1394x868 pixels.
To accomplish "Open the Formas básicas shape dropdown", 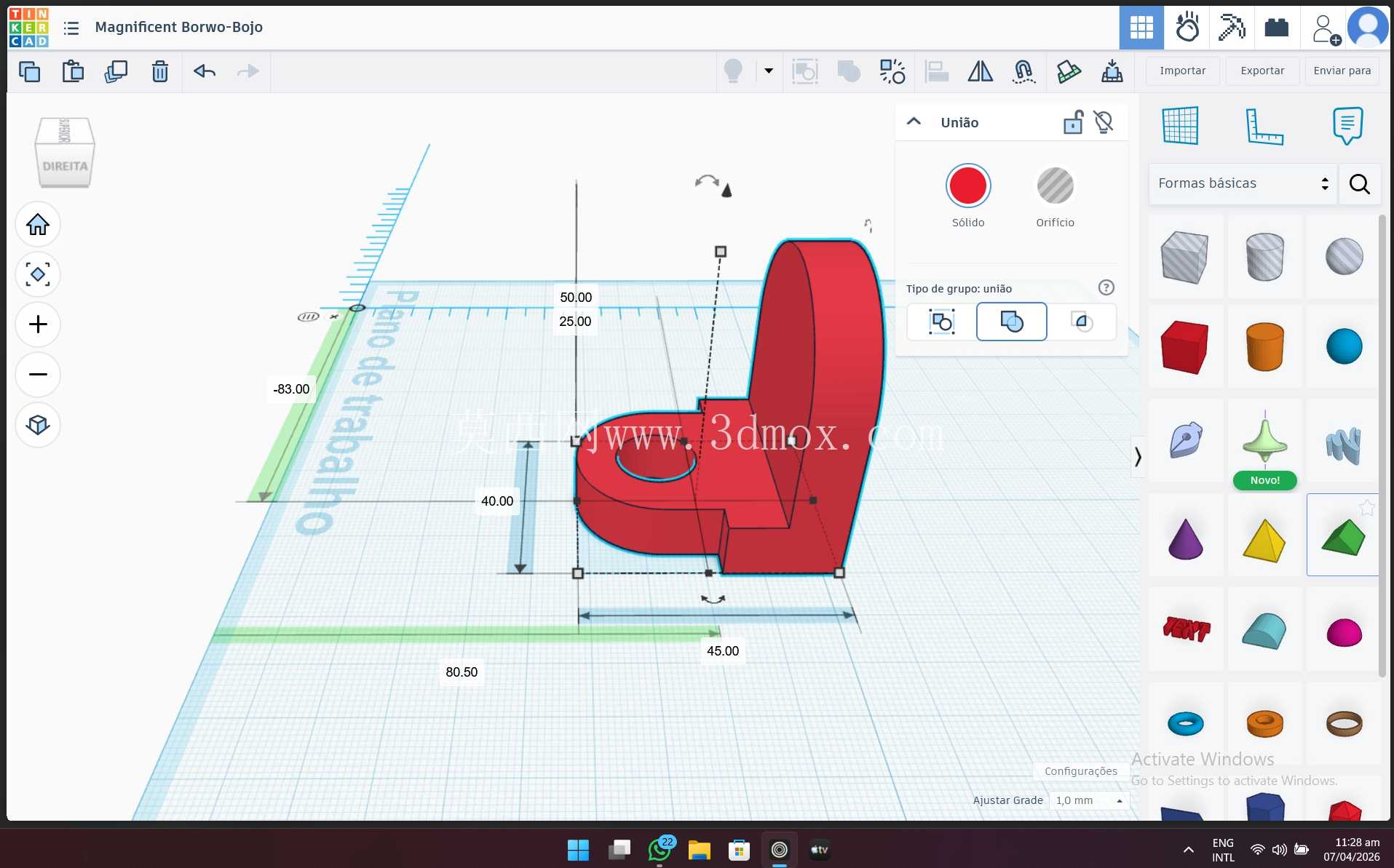I will [x=1243, y=183].
